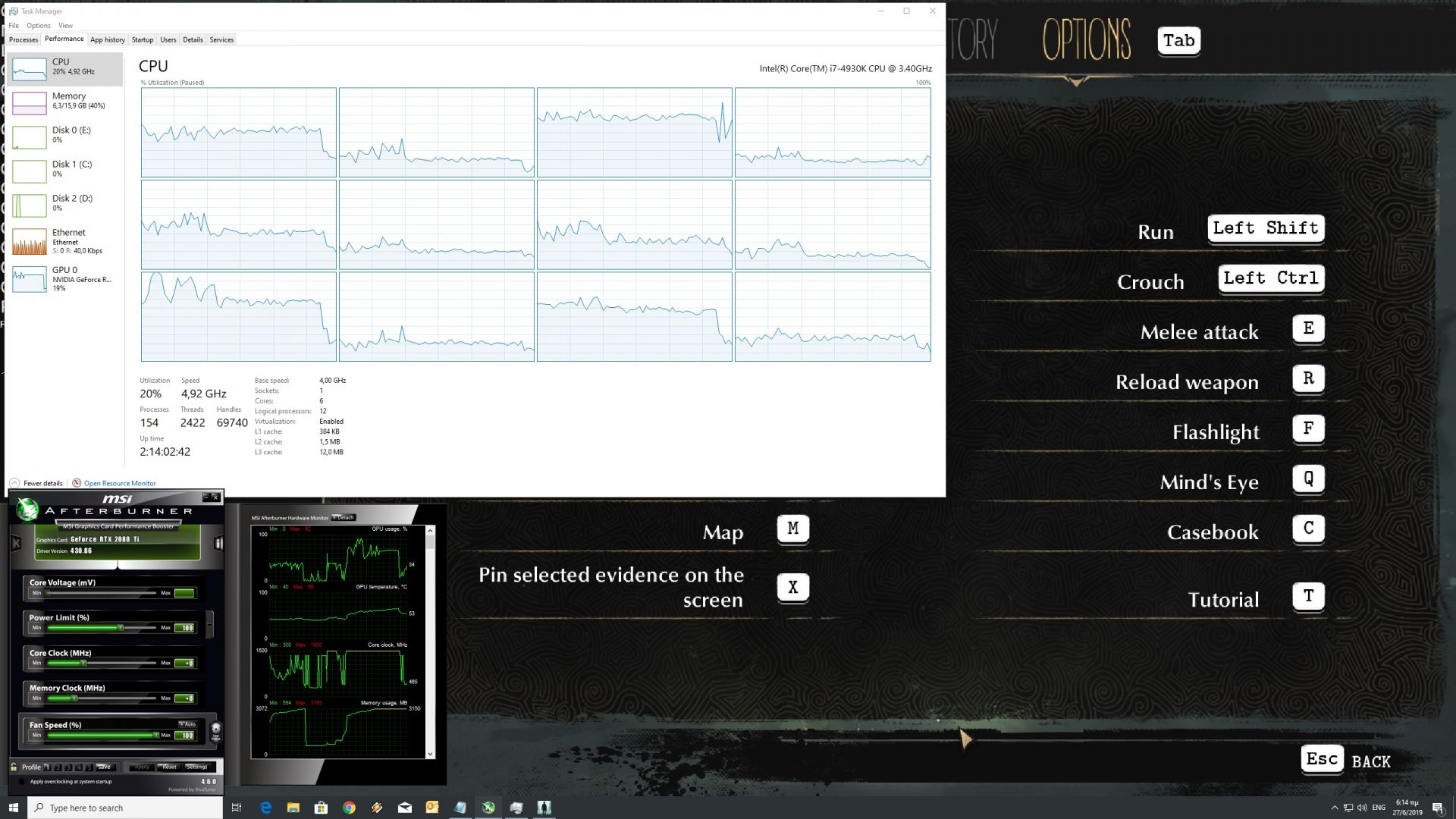Open Microsoft Edge from the taskbar
This screenshot has height=819, width=1456.
(x=265, y=808)
